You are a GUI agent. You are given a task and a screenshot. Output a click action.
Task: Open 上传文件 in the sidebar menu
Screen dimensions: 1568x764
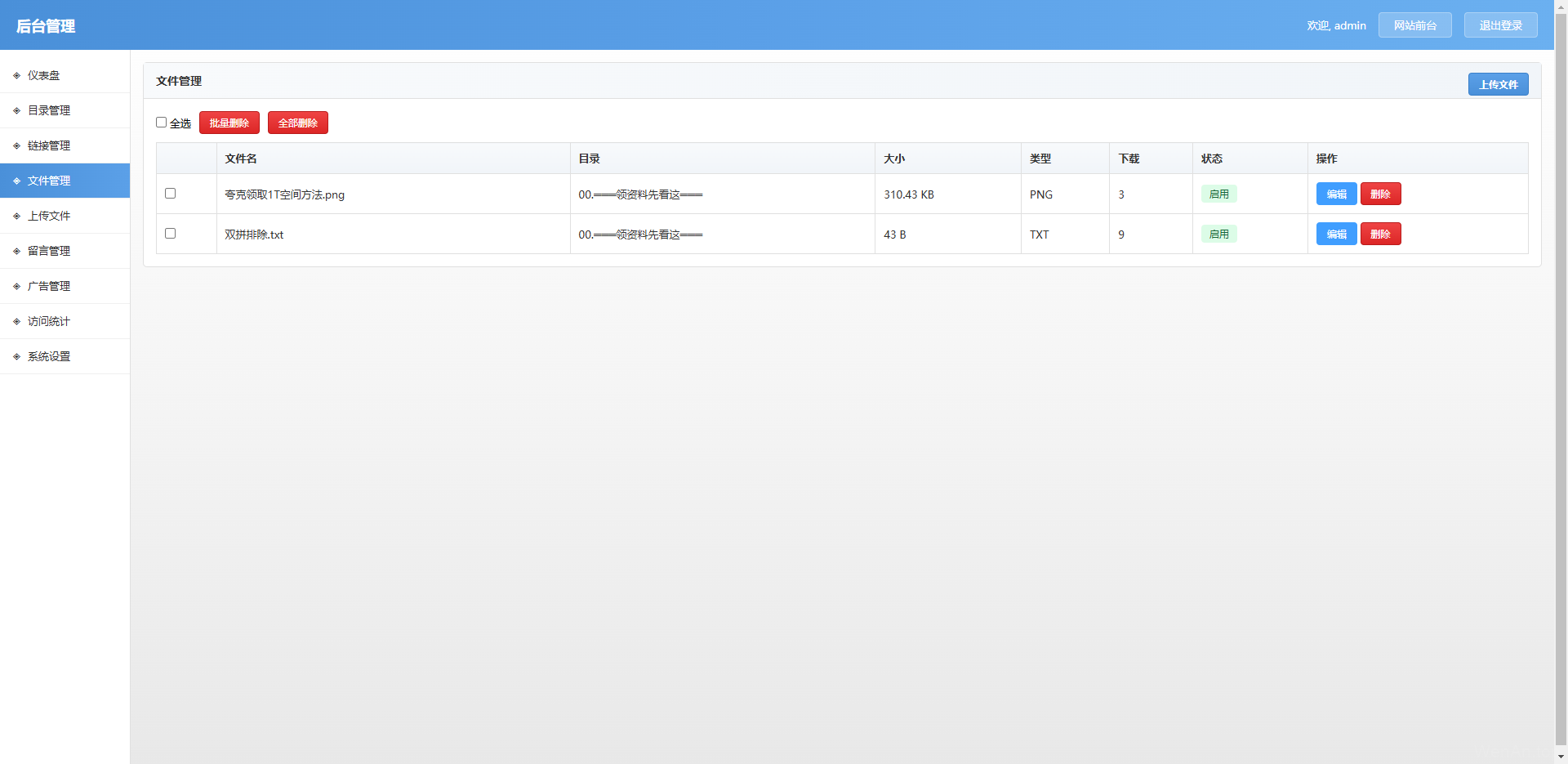pos(49,216)
